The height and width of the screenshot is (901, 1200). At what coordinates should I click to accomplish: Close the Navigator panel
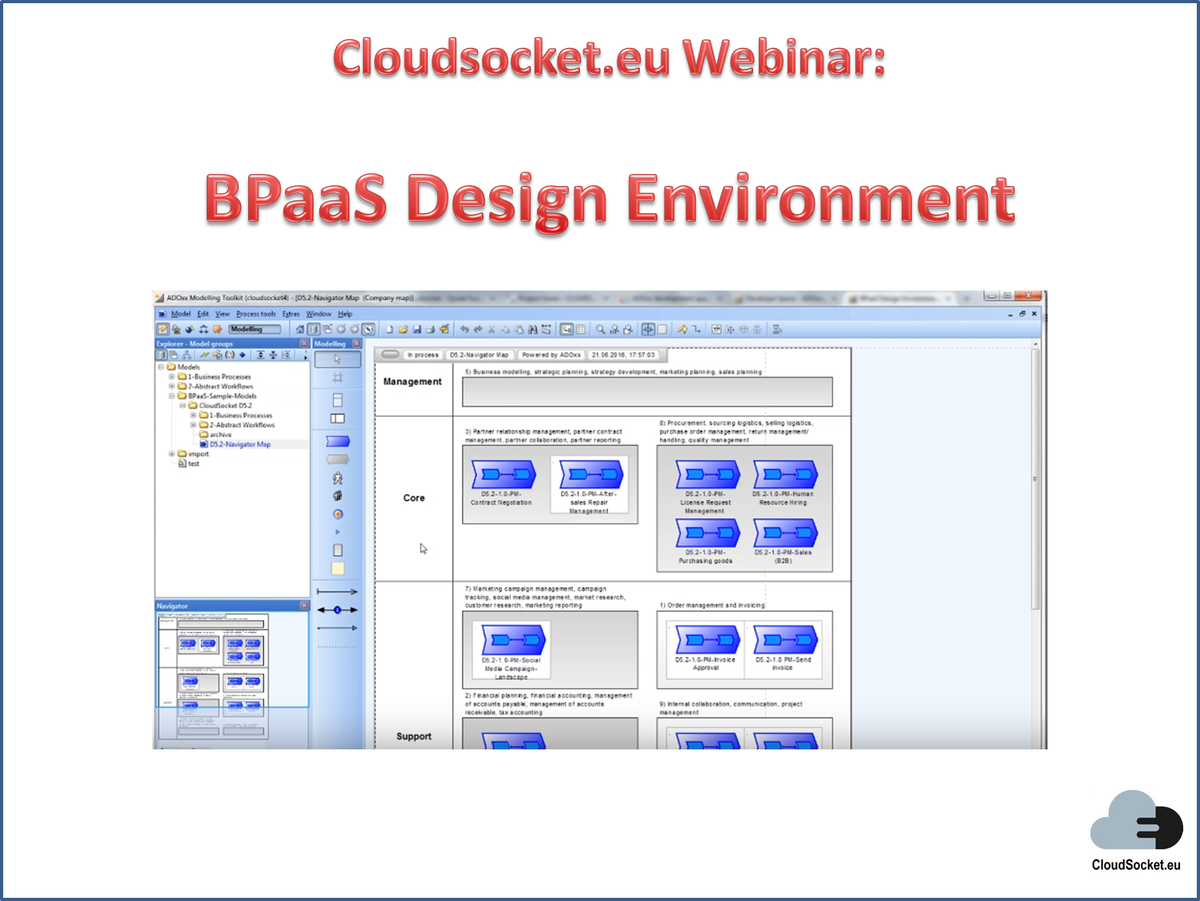pyautogui.click(x=304, y=606)
